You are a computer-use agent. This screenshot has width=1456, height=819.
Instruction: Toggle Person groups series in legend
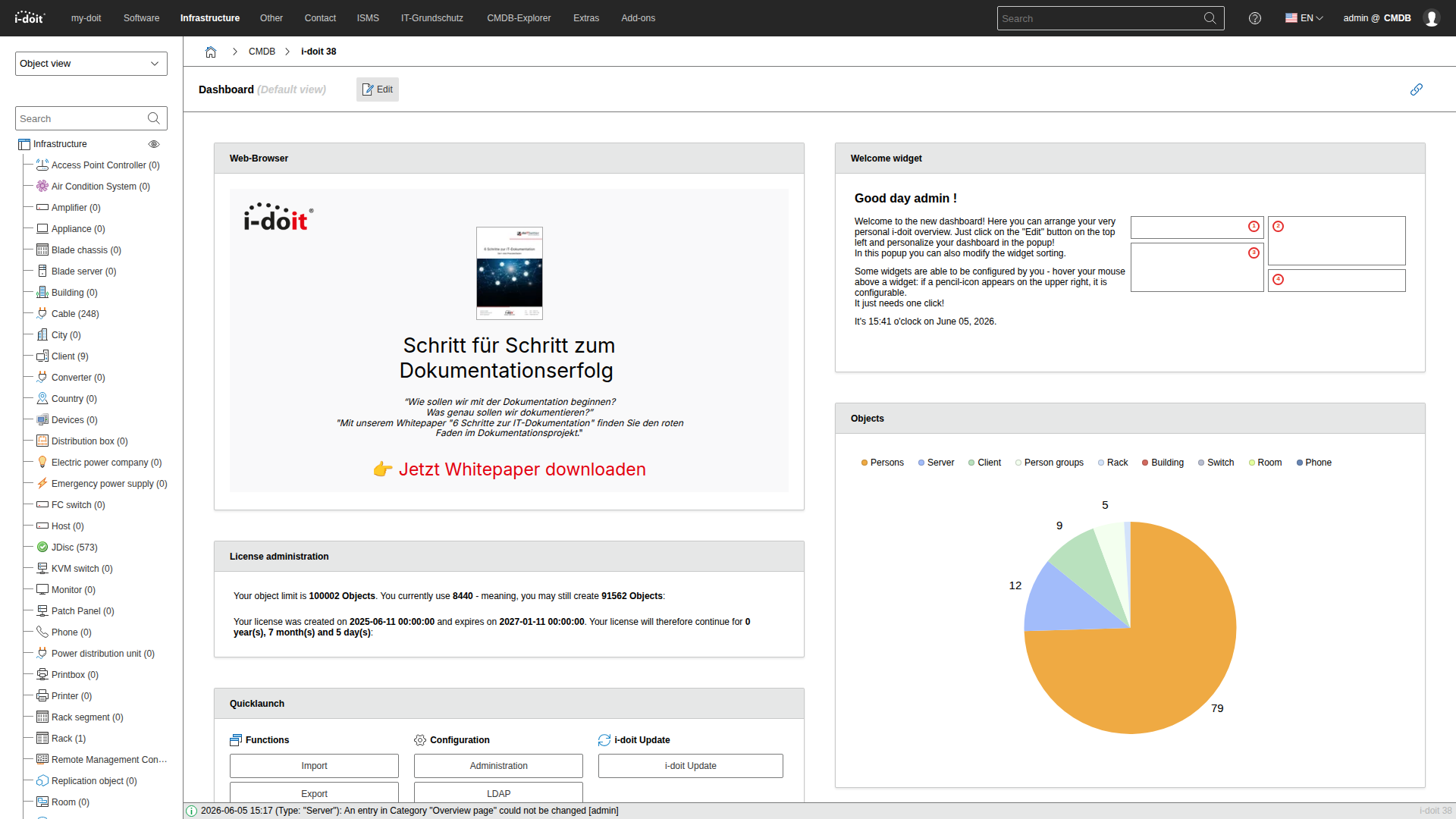(x=1050, y=463)
